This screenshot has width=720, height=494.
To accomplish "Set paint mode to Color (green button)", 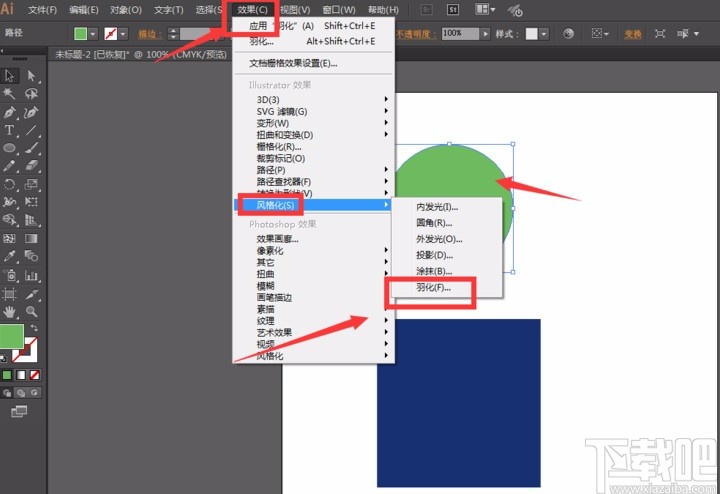I will pos(7,375).
